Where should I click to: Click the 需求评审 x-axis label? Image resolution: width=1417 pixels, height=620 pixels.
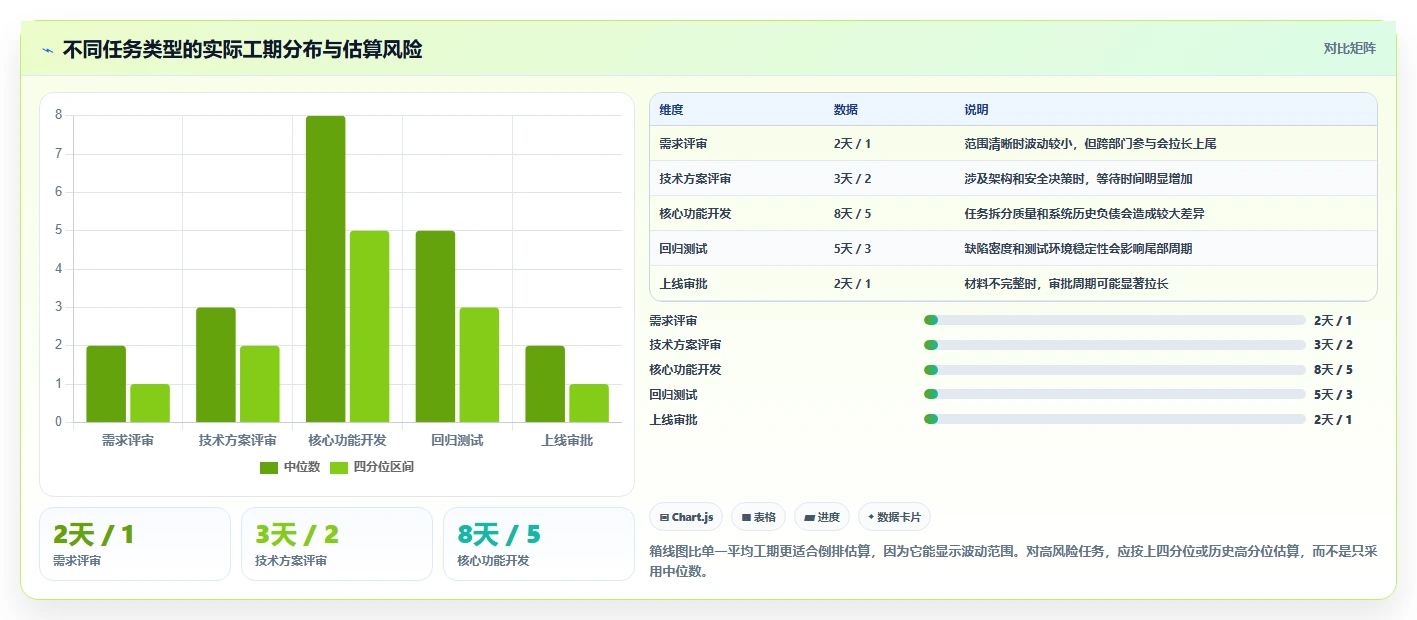(x=128, y=440)
